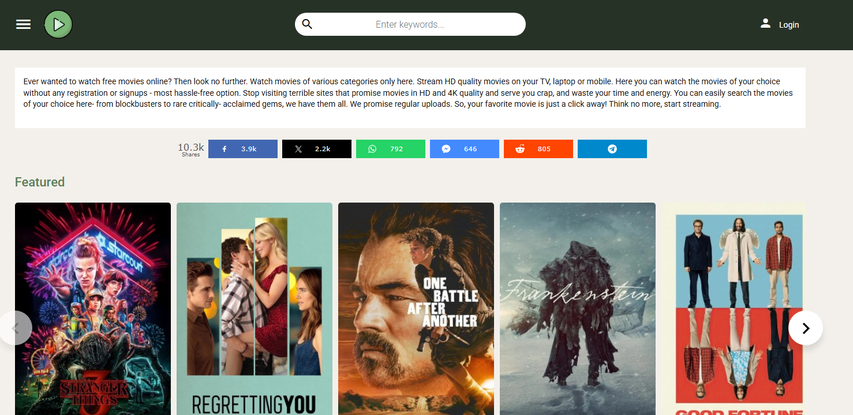This screenshot has height=415, width=853.
Task: Click the green play logo
Action: pyautogui.click(x=58, y=24)
